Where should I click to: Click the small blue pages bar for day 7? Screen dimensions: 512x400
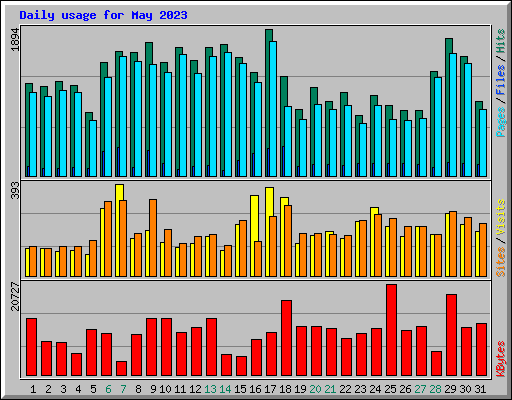click(x=118, y=162)
